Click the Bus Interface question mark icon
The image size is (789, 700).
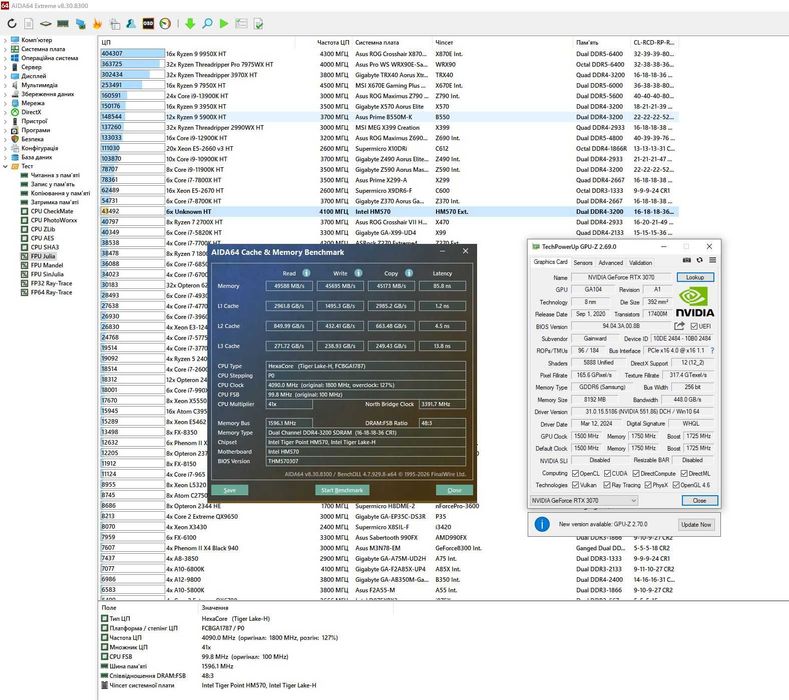(x=712, y=350)
